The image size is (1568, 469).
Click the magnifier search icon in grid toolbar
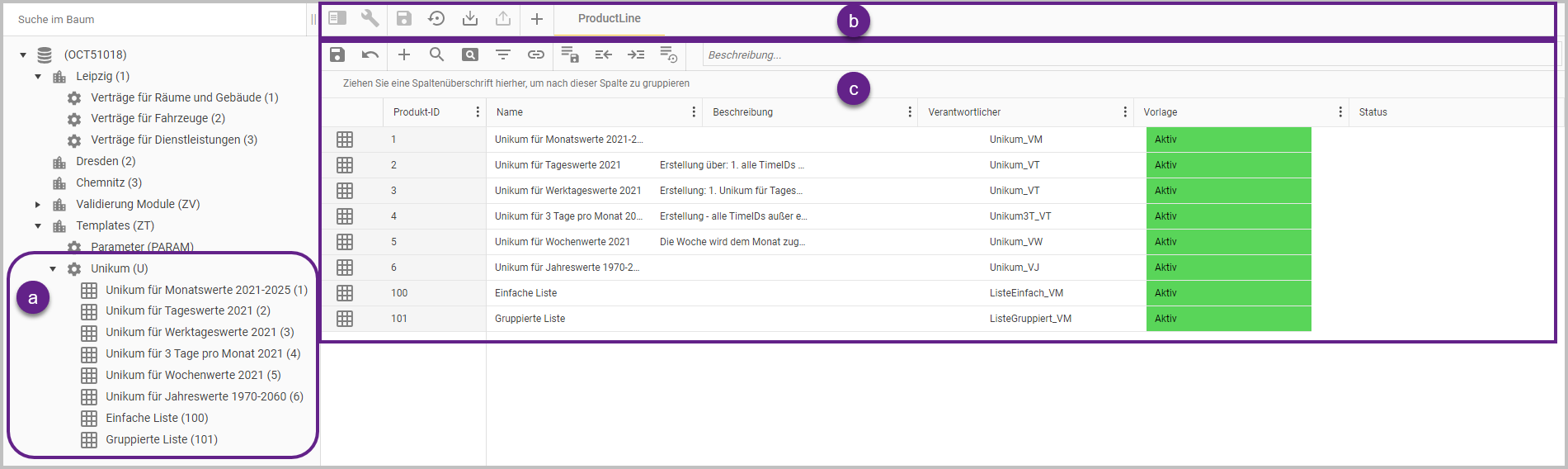click(436, 54)
